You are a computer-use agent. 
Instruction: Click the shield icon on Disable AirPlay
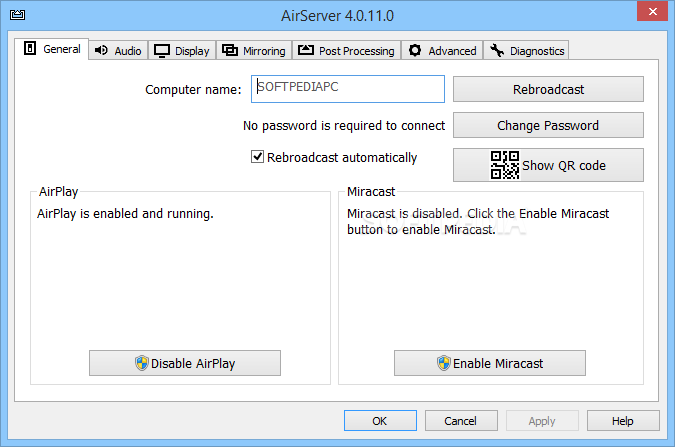coord(142,363)
